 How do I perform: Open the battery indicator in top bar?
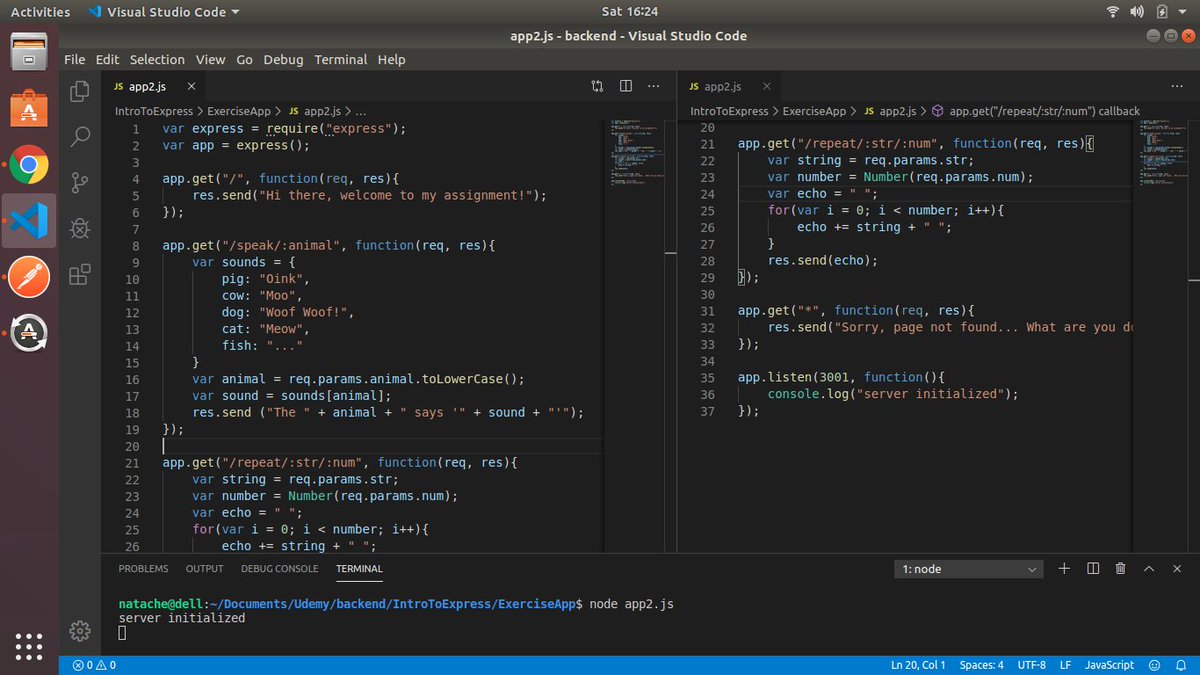point(1162,12)
